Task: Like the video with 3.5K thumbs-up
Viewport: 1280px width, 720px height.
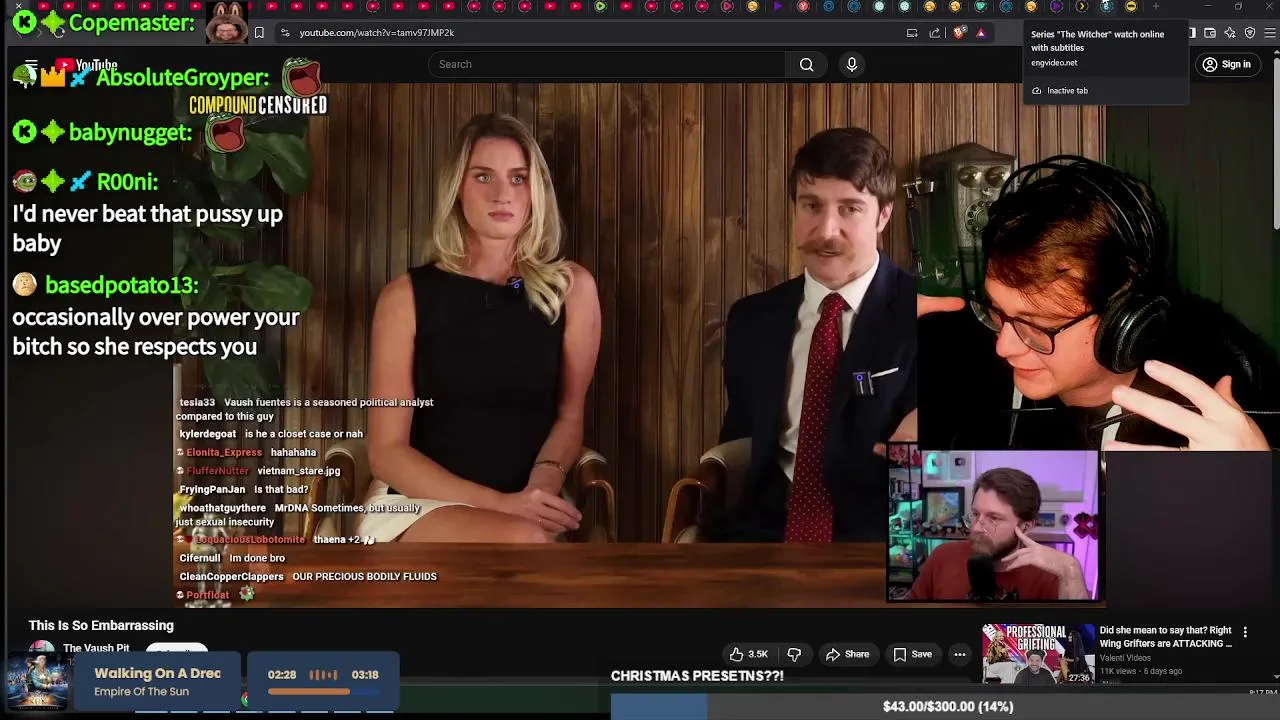Action: 748,654
